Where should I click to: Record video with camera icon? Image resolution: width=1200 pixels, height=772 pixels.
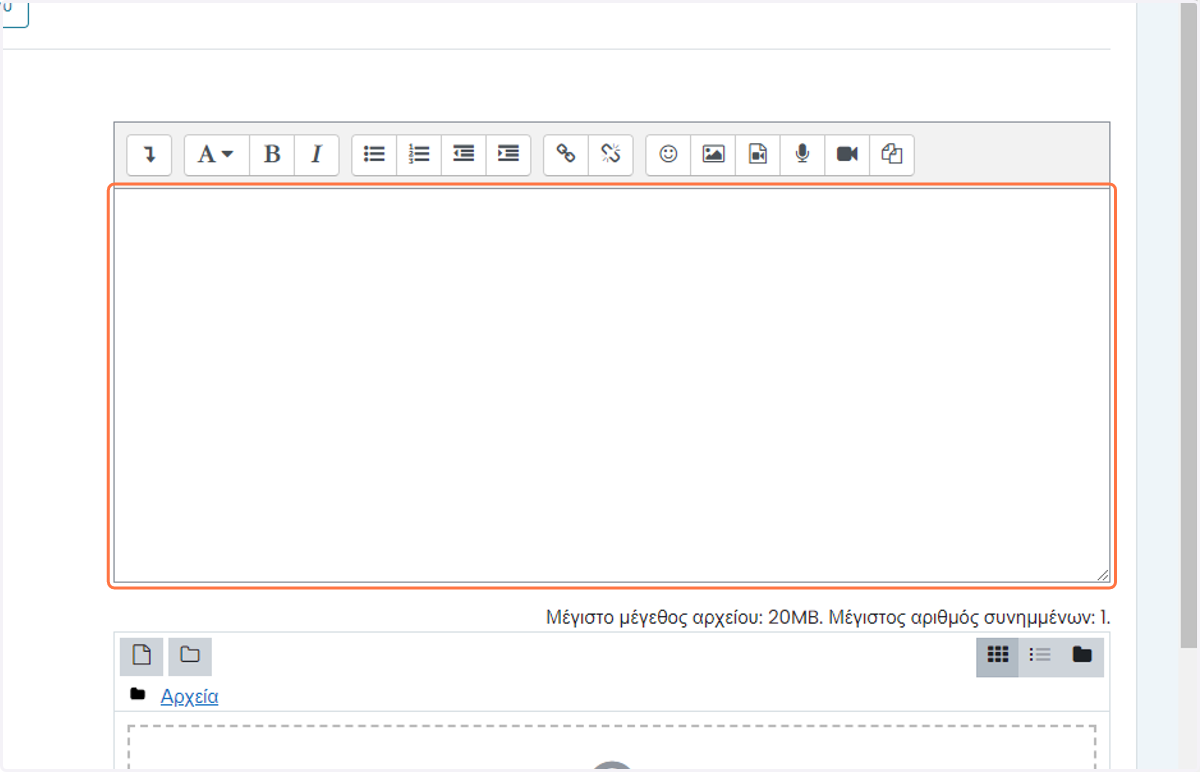click(847, 155)
